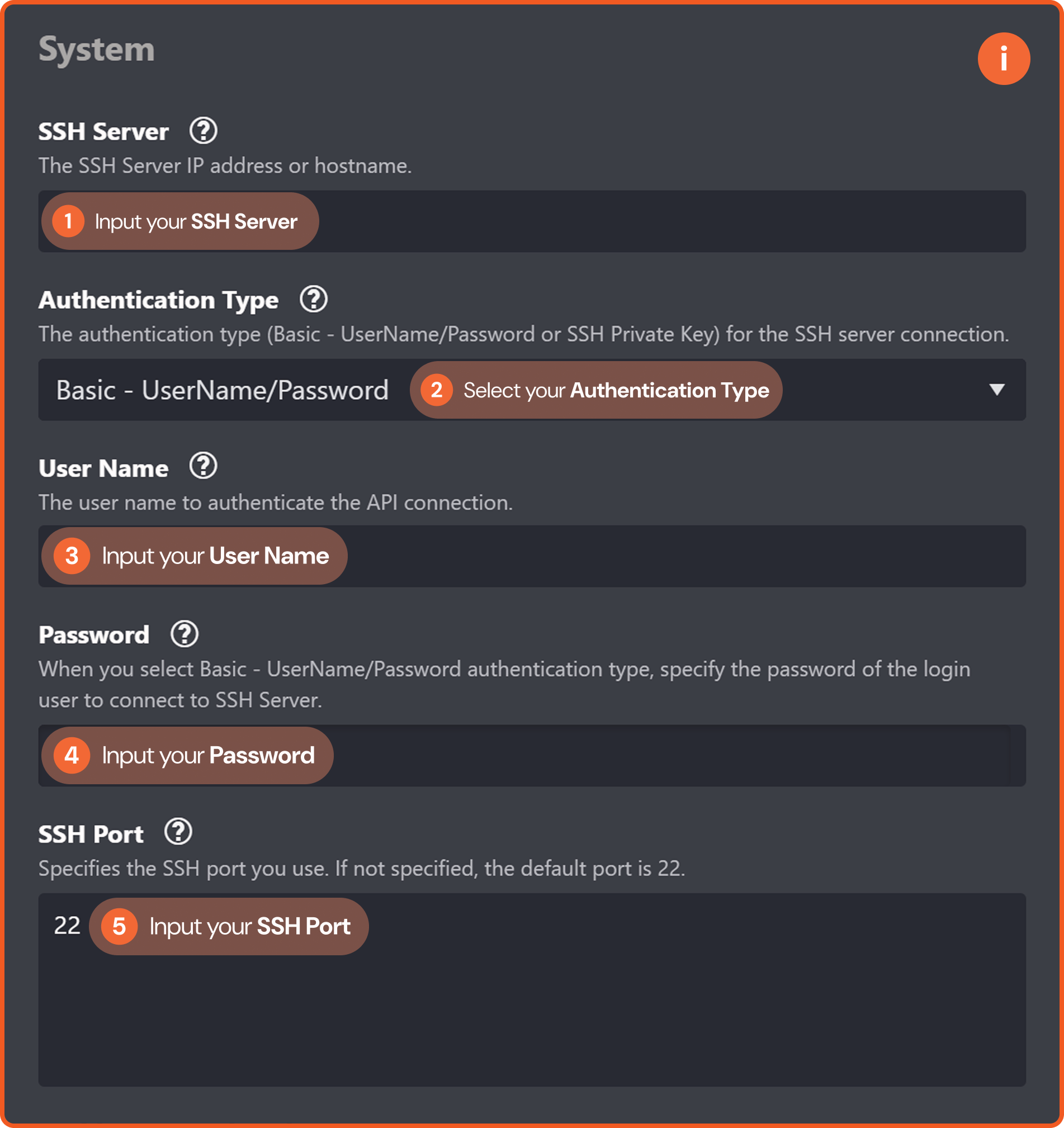The image size is (1064, 1128).
Task: Open help icon beside Authentication Type
Action: tap(313, 300)
